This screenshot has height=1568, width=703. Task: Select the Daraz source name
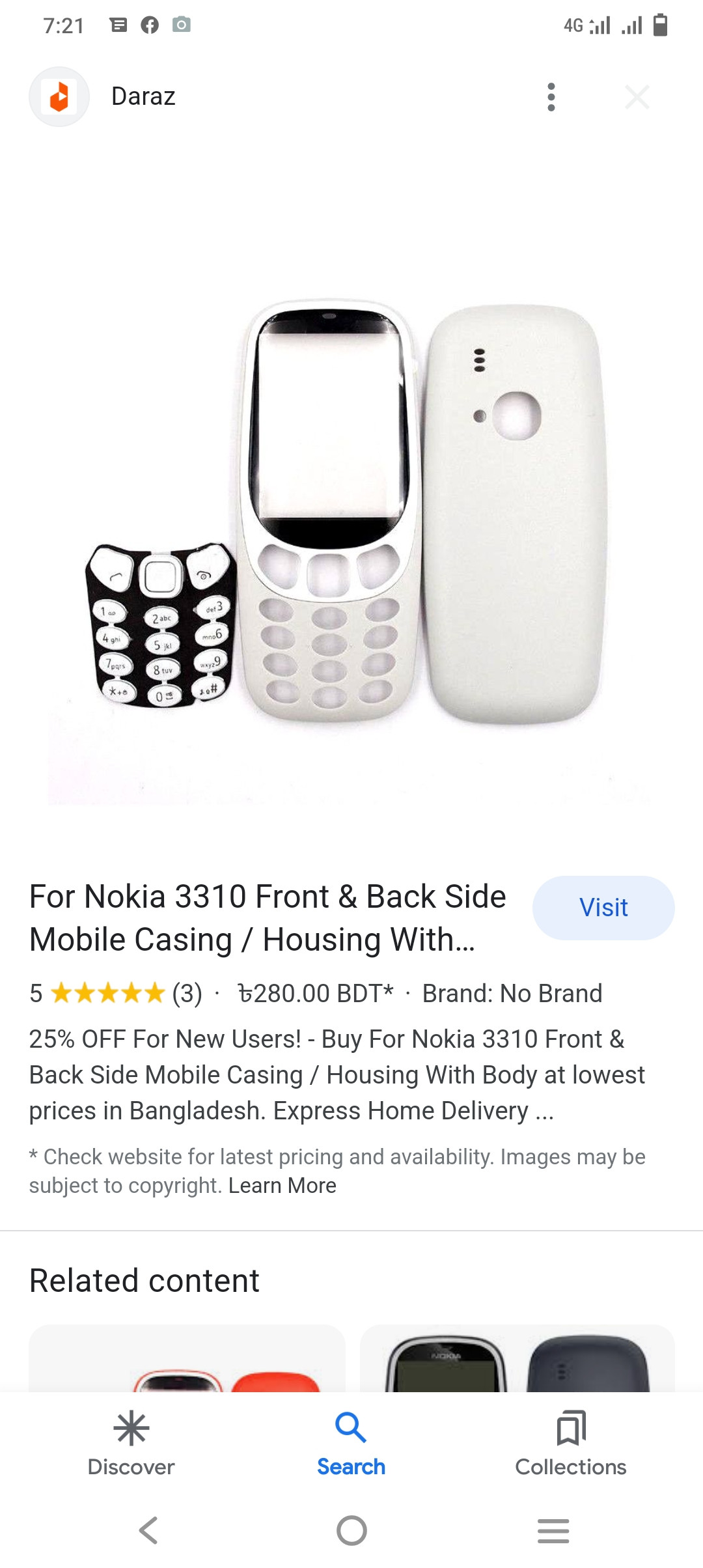click(x=143, y=96)
